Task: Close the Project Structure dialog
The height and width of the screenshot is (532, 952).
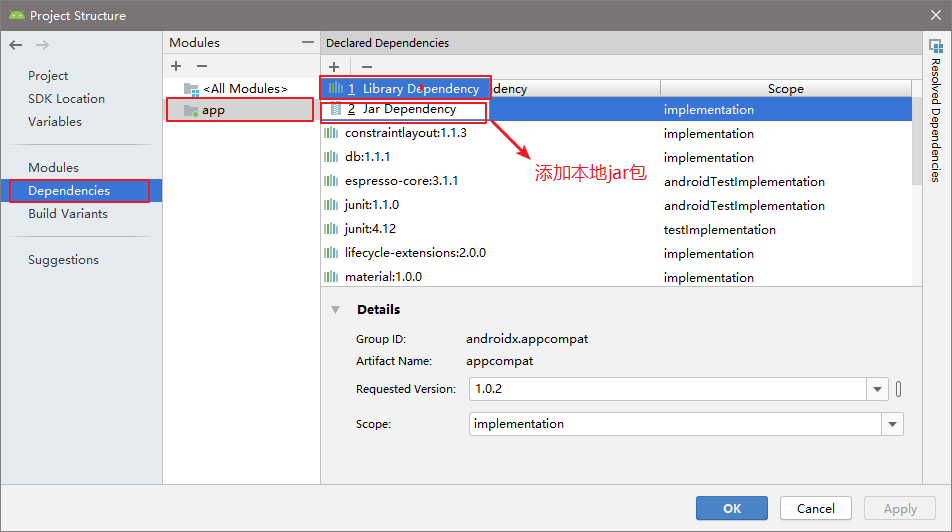Action: [936, 15]
